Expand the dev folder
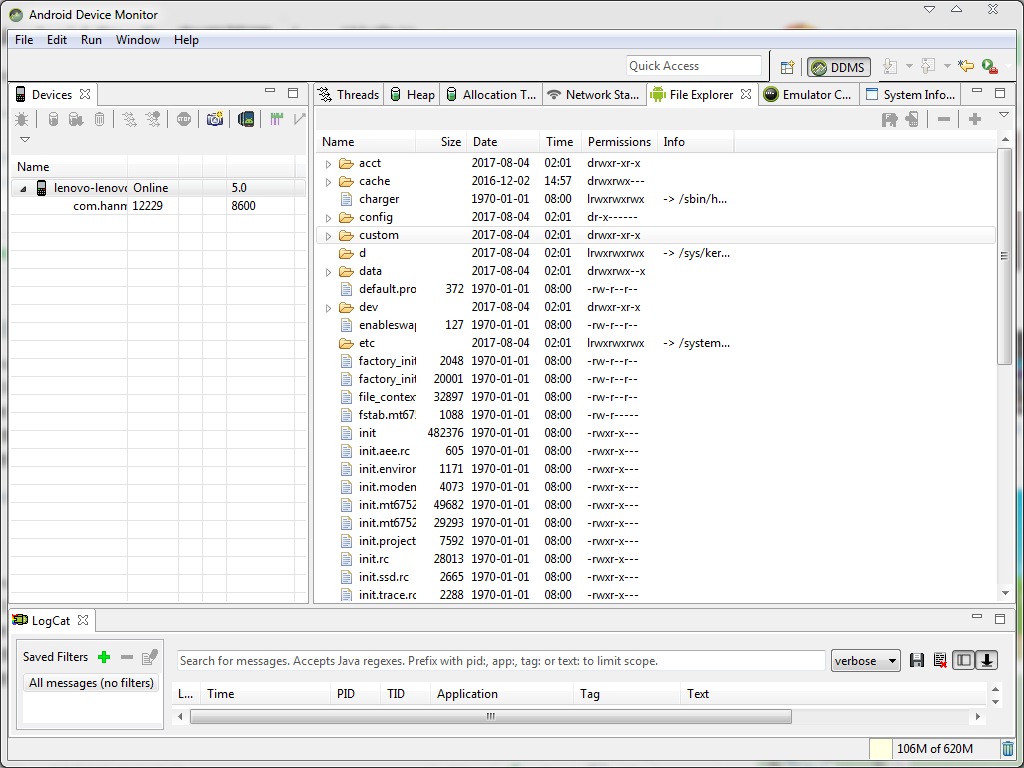This screenshot has width=1024, height=768. click(x=329, y=308)
